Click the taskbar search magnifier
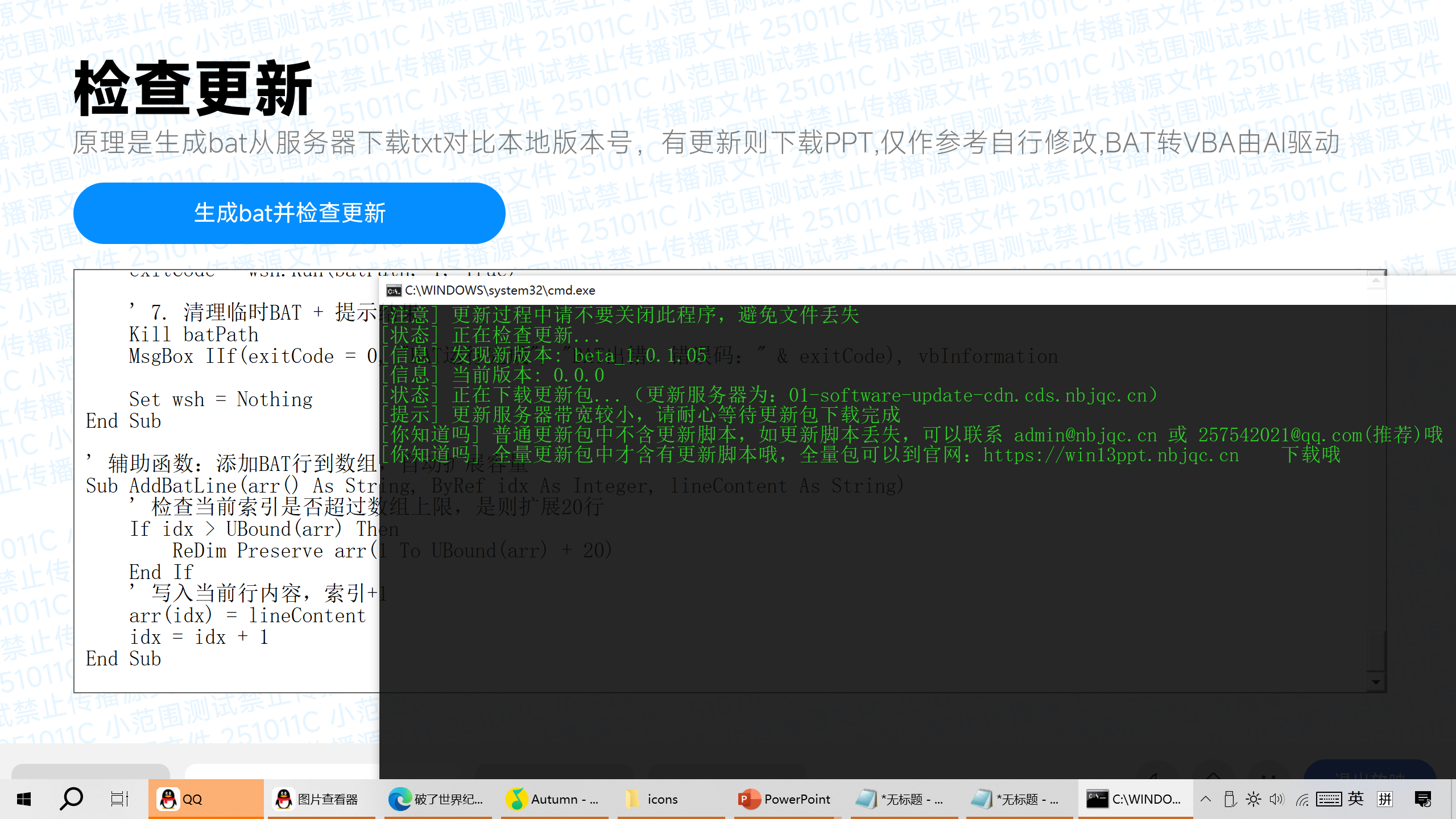 72,799
